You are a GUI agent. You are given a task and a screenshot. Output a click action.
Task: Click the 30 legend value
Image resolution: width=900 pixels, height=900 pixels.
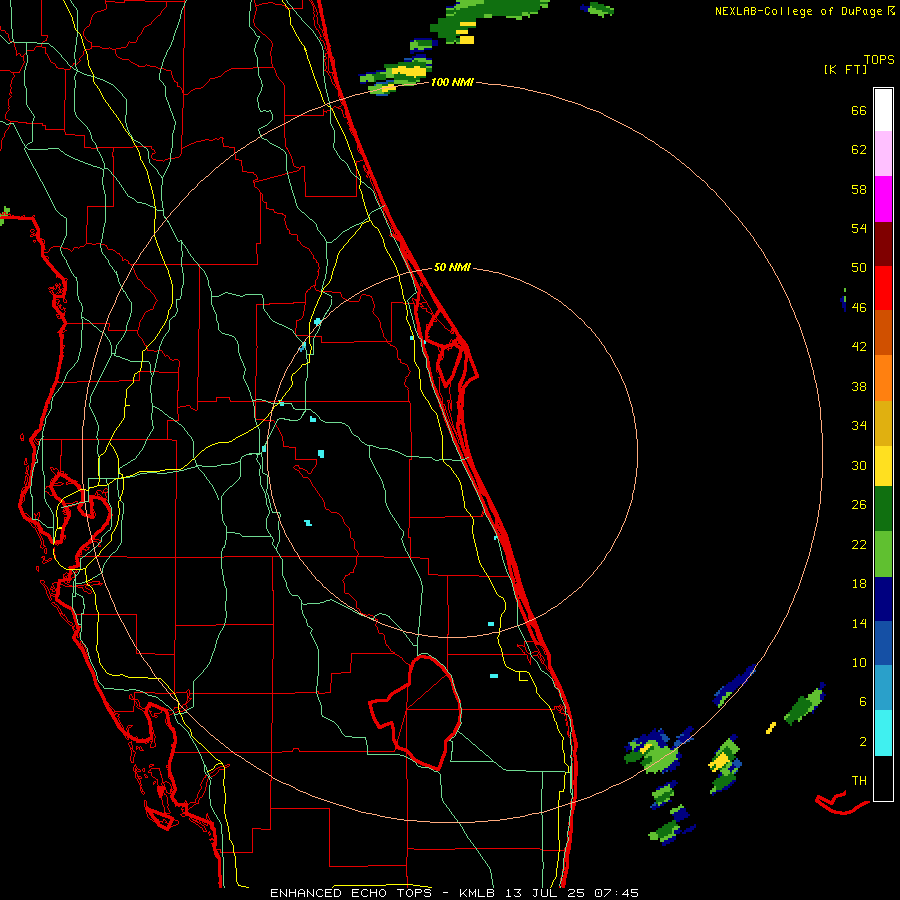click(x=859, y=465)
